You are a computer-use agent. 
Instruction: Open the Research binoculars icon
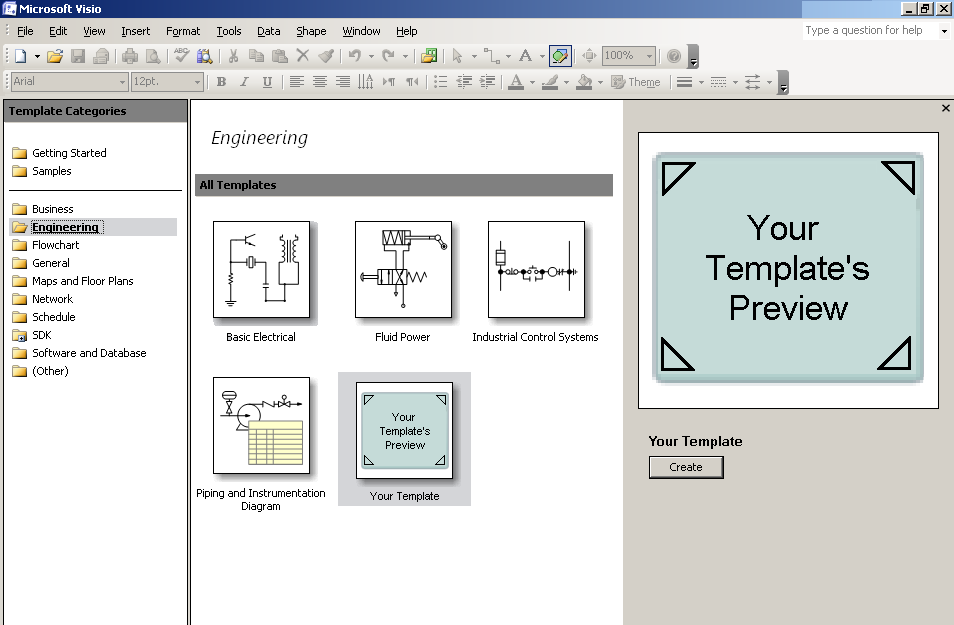click(204, 56)
